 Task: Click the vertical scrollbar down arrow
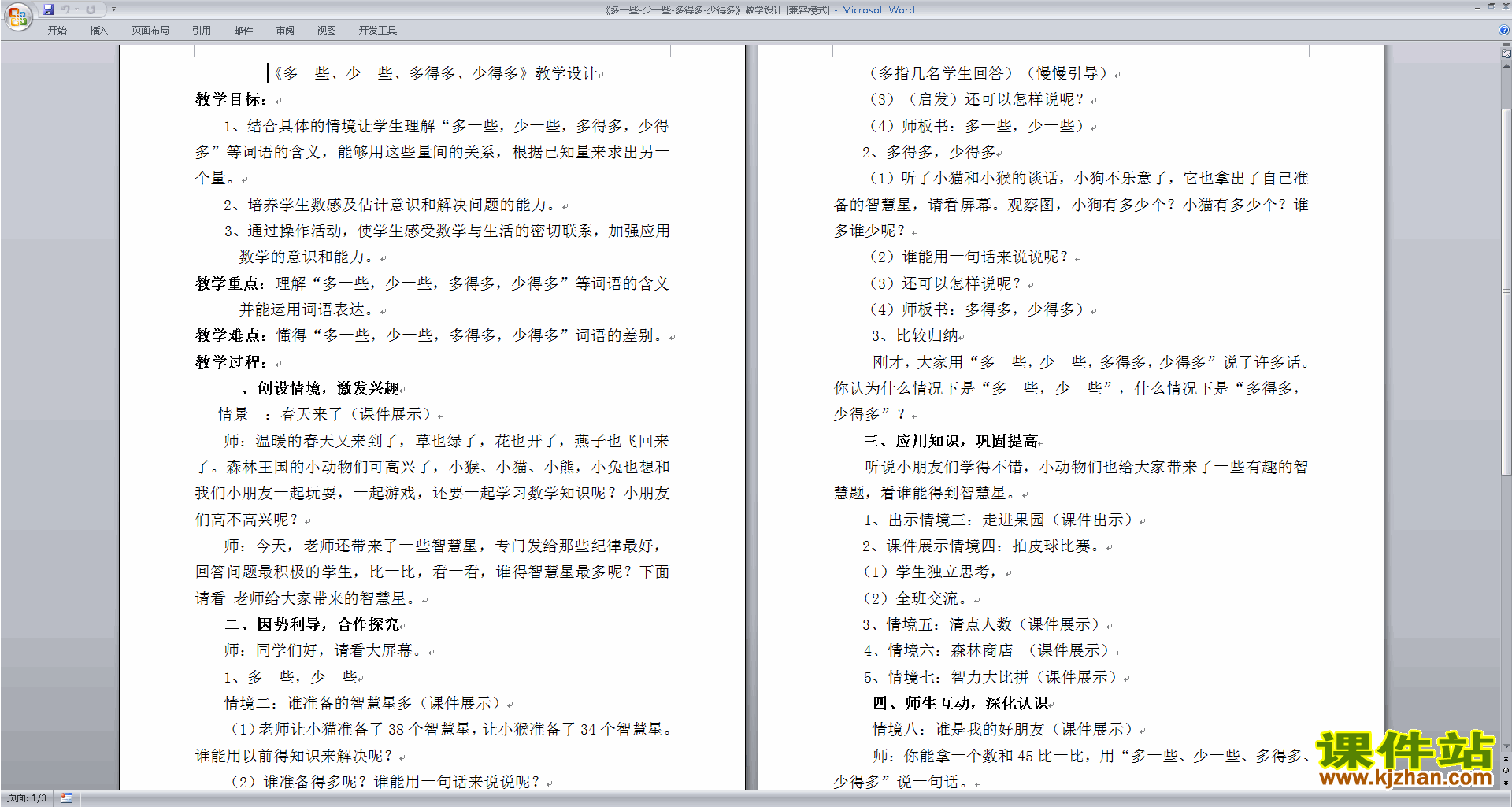pyautogui.click(x=1506, y=746)
